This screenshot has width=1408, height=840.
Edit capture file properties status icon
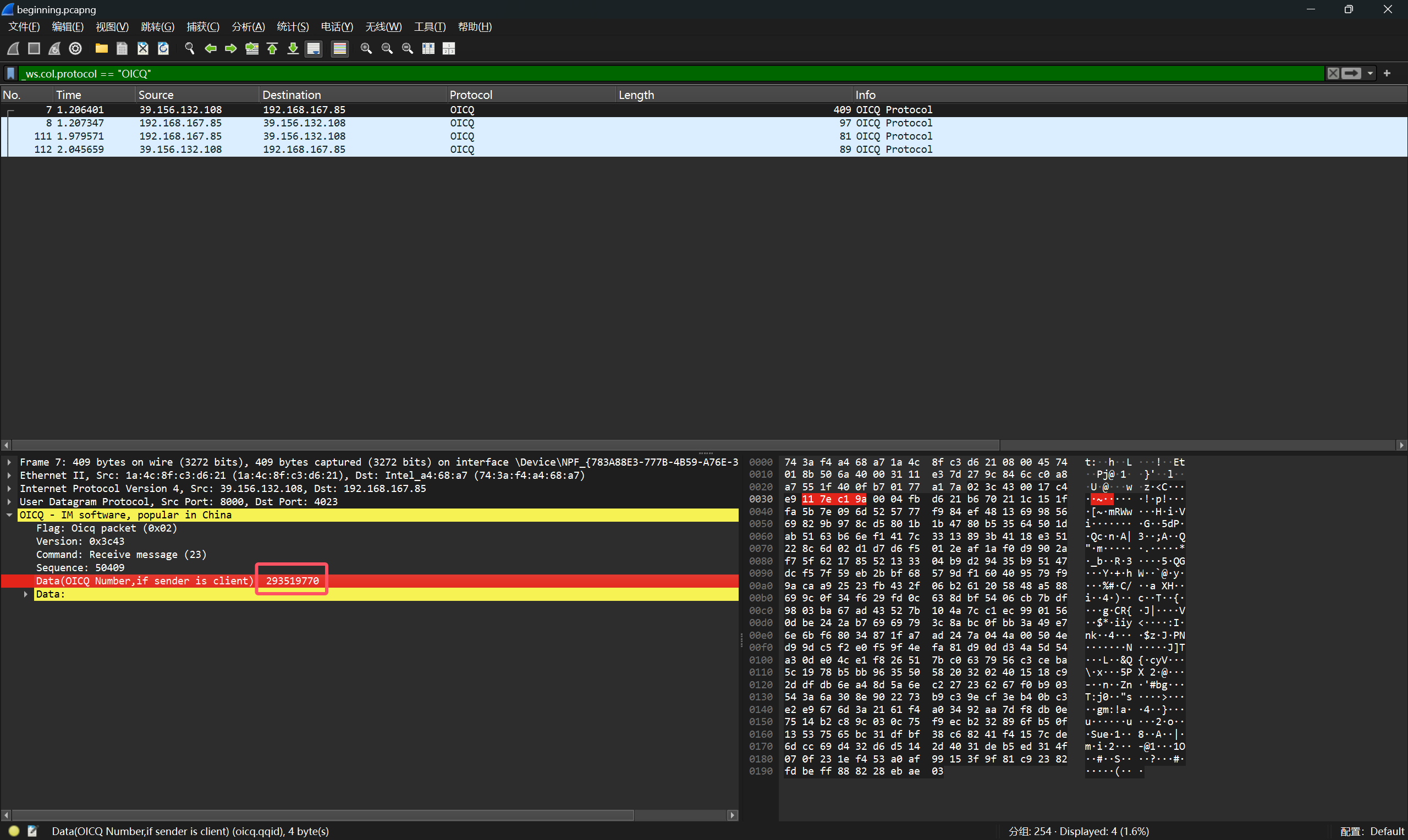(33, 832)
